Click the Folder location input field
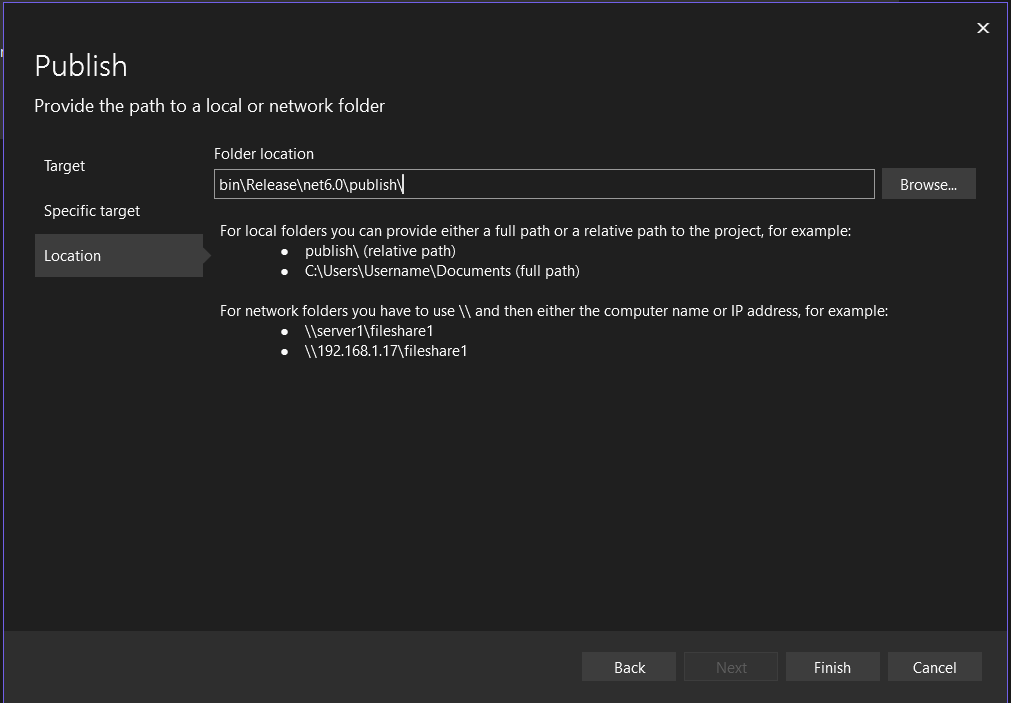Viewport: 1011px width, 703px height. (544, 184)
